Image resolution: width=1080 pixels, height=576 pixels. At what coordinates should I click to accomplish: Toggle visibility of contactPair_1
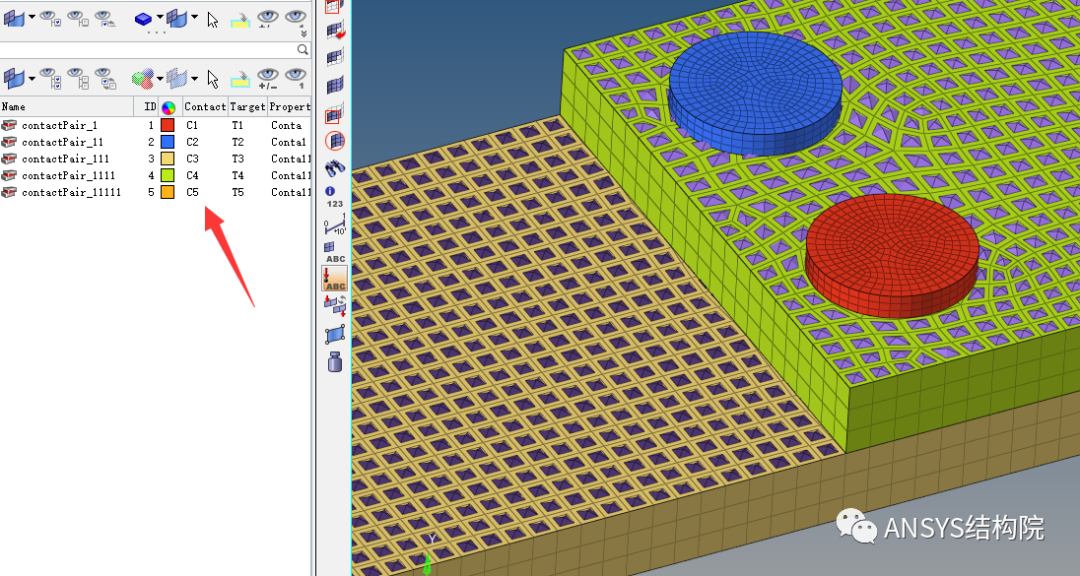point(10,125)
